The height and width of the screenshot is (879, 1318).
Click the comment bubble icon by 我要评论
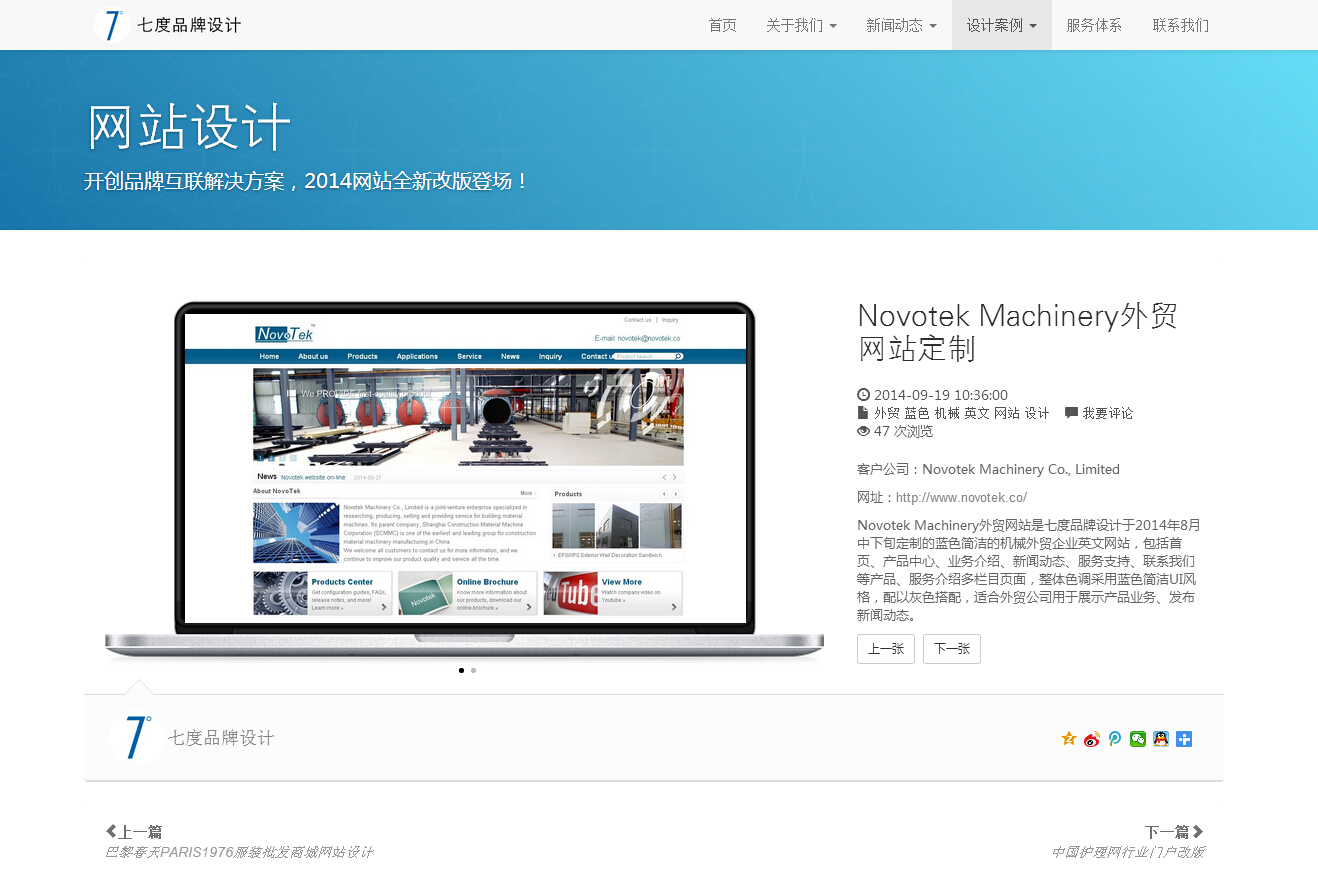pos(1072,413)
